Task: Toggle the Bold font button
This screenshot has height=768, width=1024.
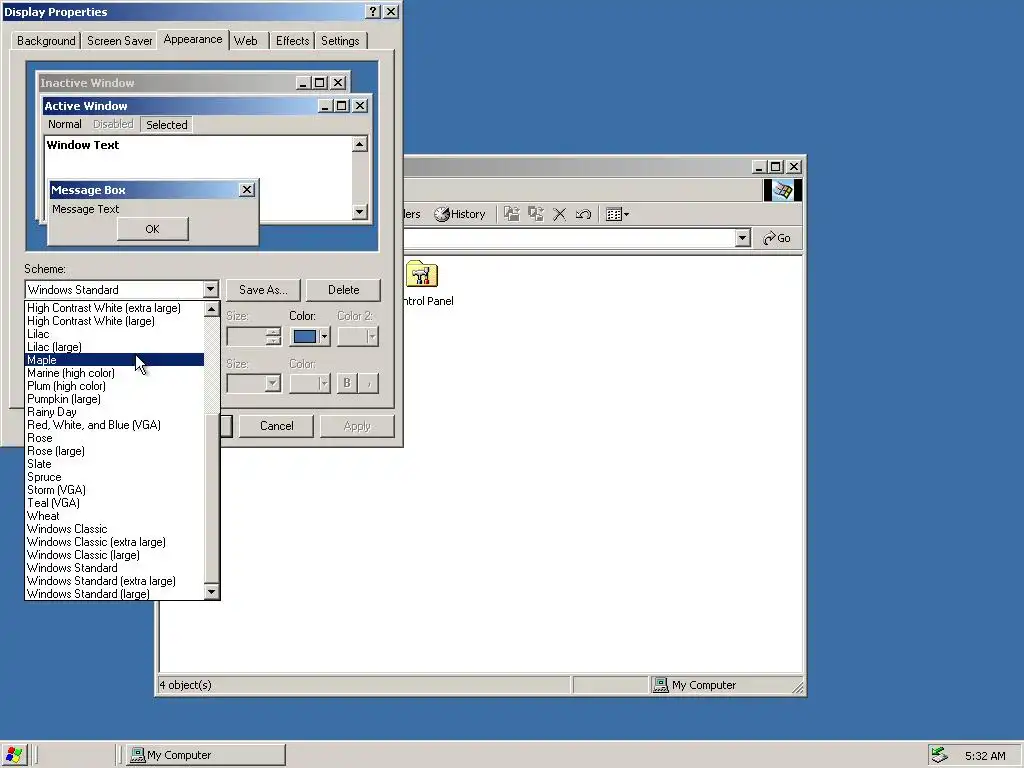Action: [347, 383]
